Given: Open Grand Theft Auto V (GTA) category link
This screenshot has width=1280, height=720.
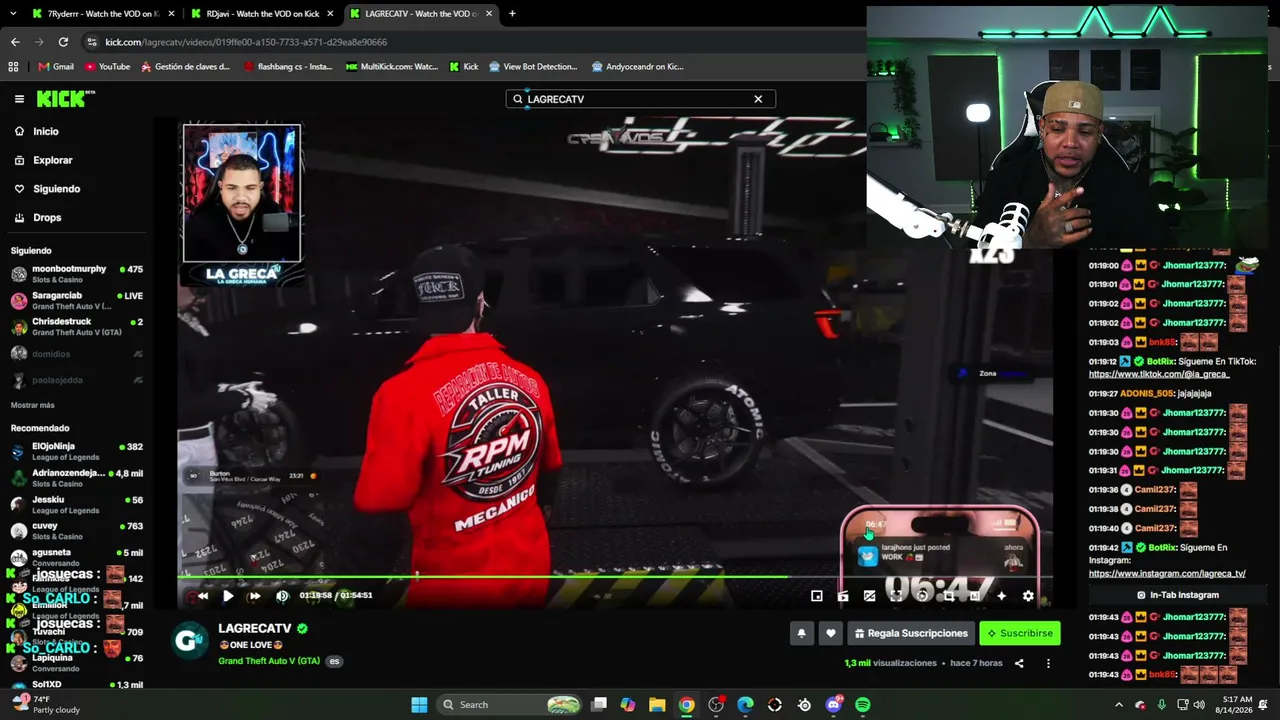Looking at the screenshot, I should click(x=269, y=661).
